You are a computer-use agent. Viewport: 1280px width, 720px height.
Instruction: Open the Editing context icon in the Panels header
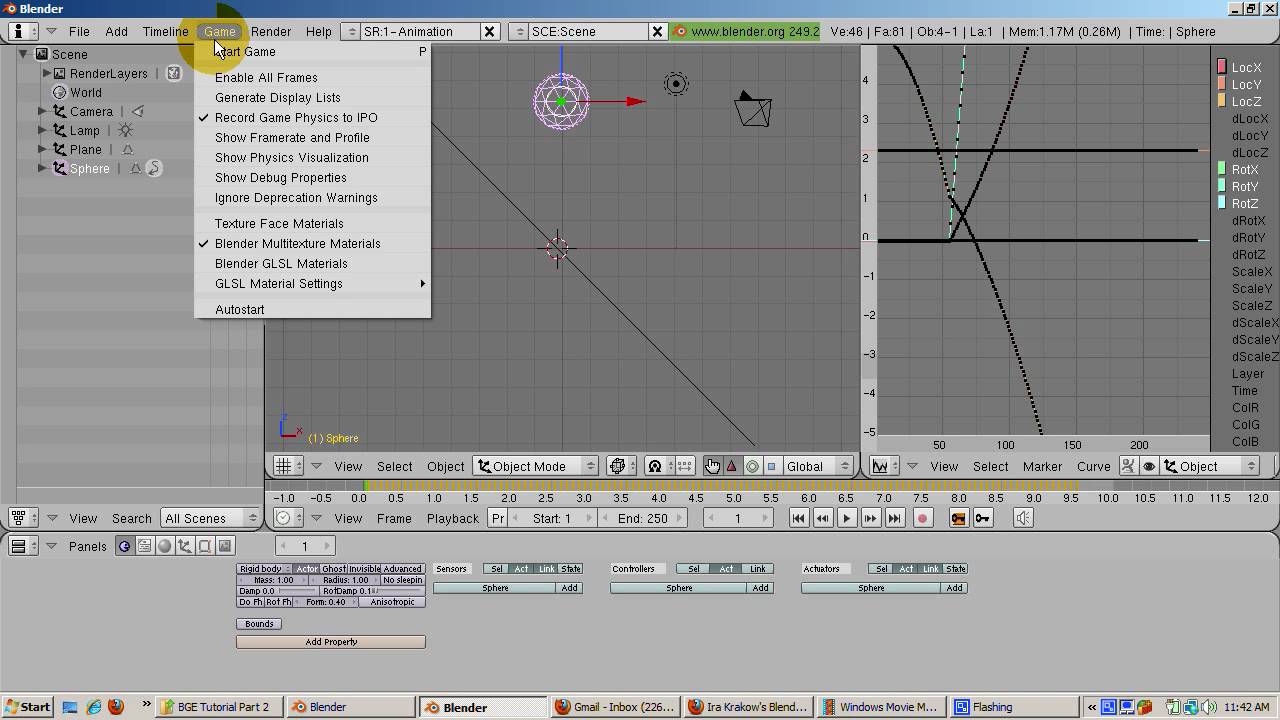tap(205, 546)
